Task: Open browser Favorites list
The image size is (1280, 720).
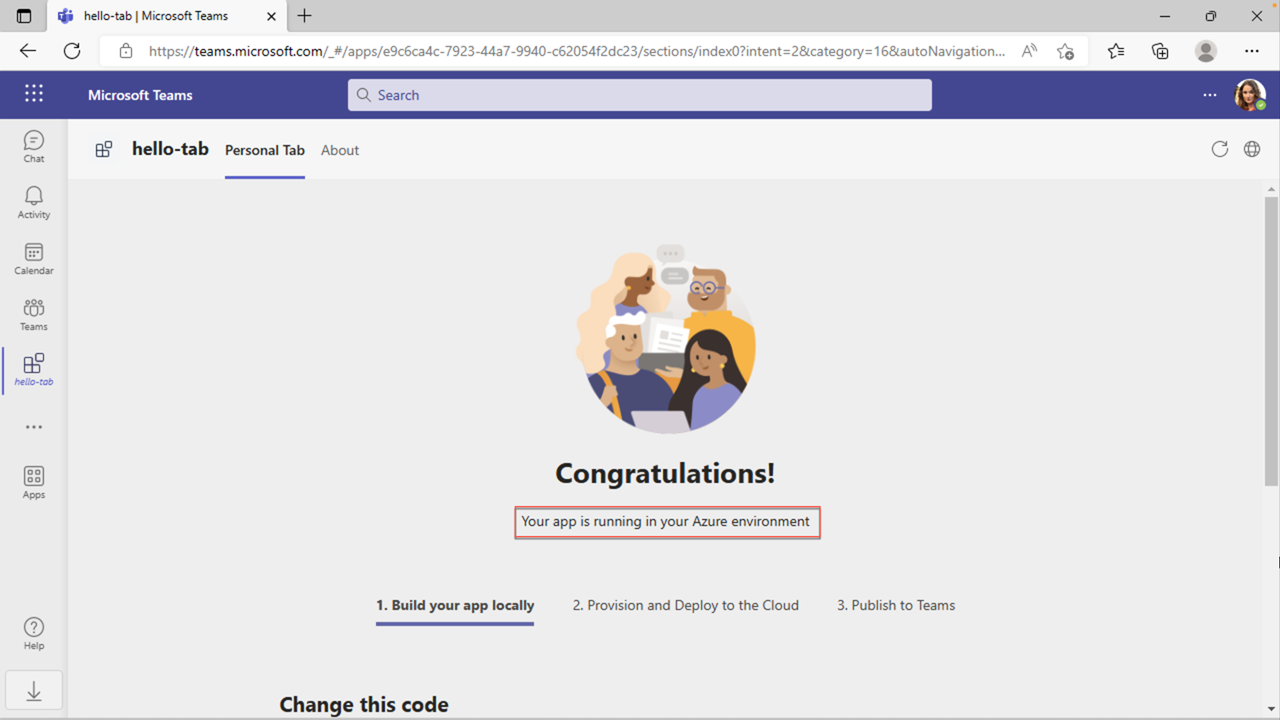Action: pos(1116,51)
